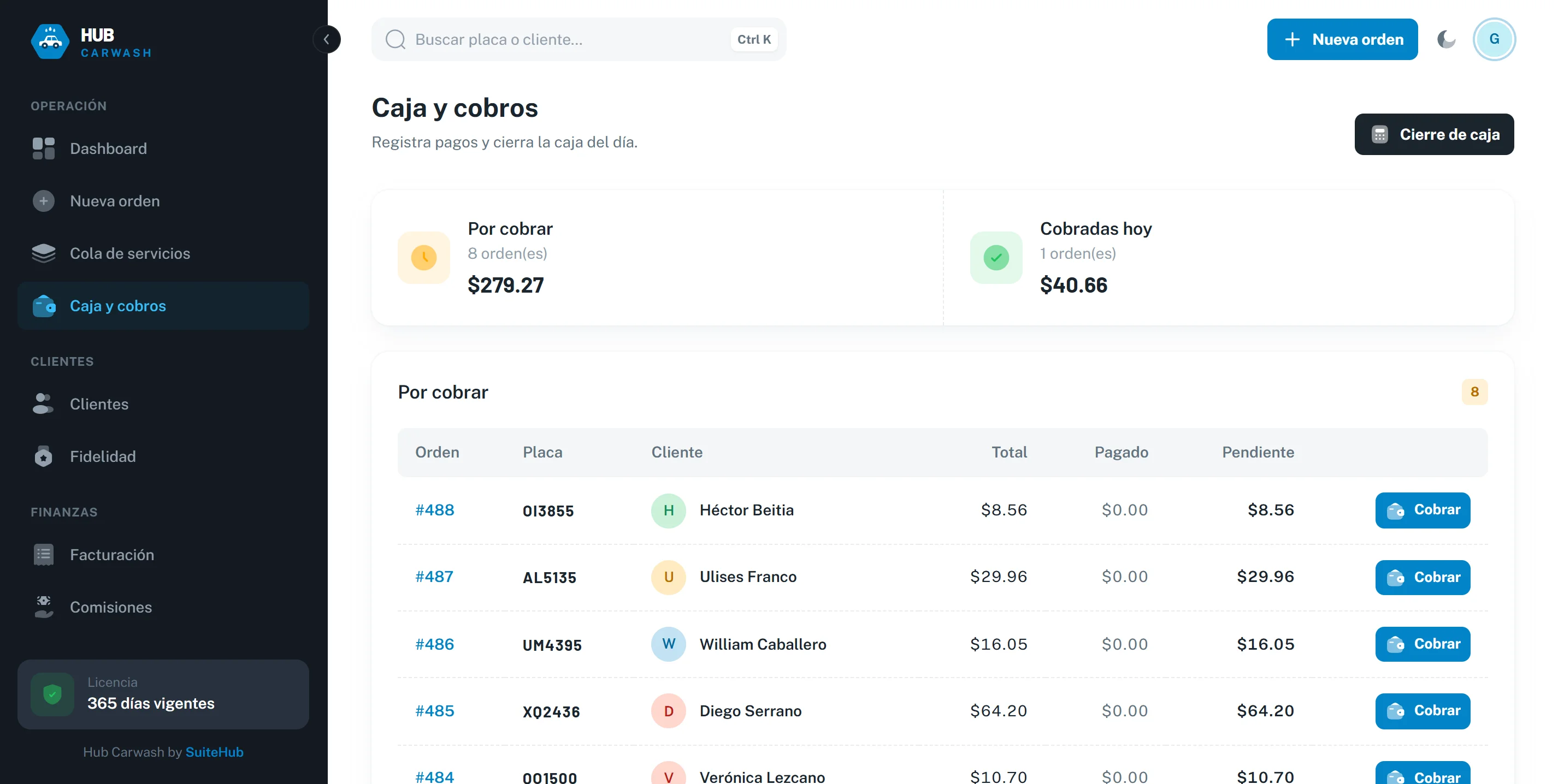Click the green Licencia shield icon

[x=52, y=694]
